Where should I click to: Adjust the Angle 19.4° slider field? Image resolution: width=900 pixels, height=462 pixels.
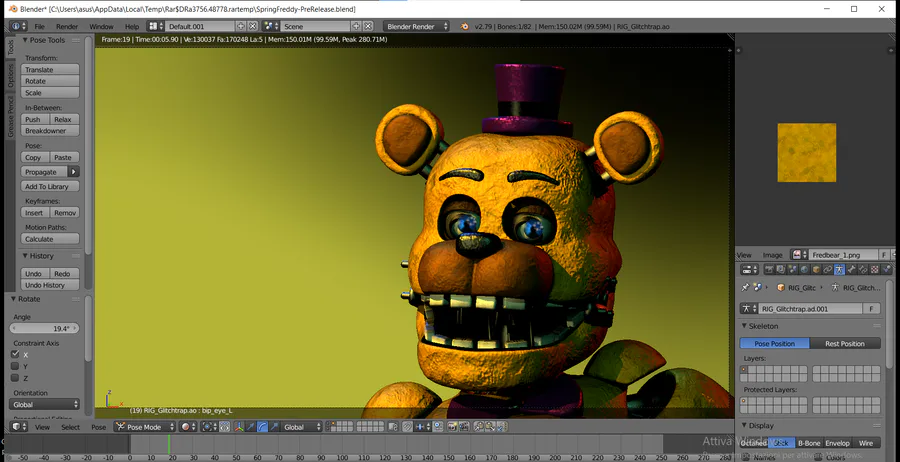point(44,328)
